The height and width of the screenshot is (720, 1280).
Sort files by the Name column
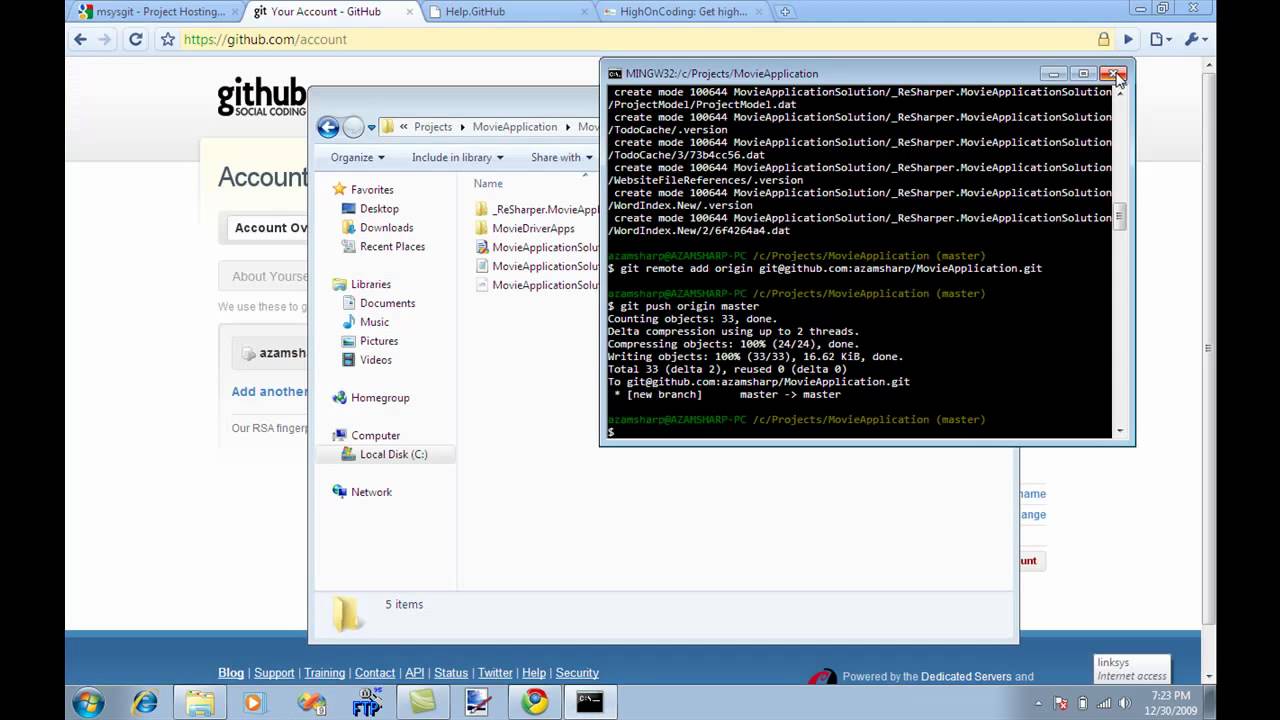coord(488,184)
